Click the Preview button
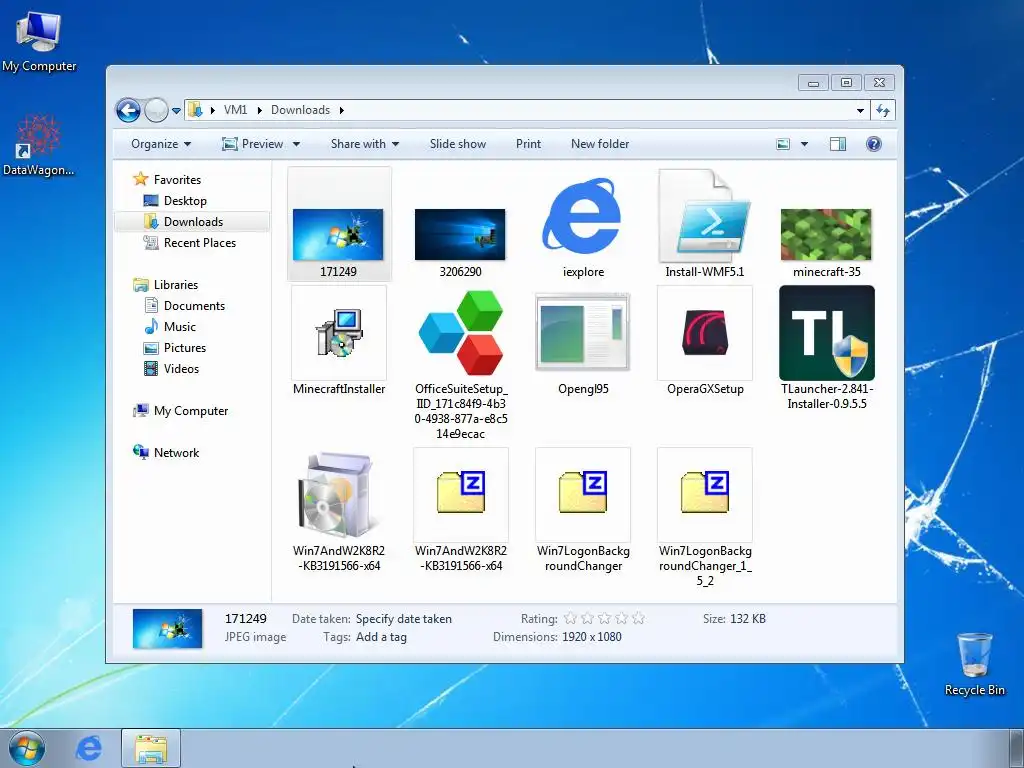The height and width of the screenshot is (768, 1024). point(253,144)
